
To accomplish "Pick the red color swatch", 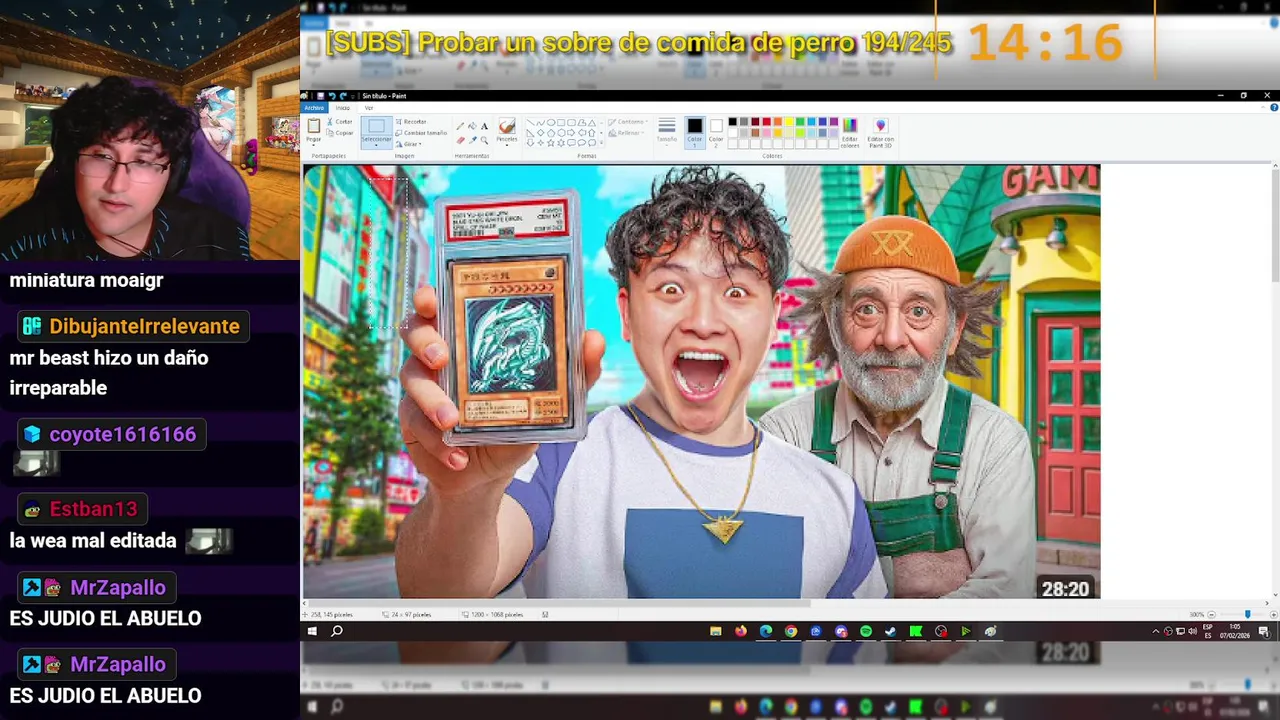I will tap(766, 122).
